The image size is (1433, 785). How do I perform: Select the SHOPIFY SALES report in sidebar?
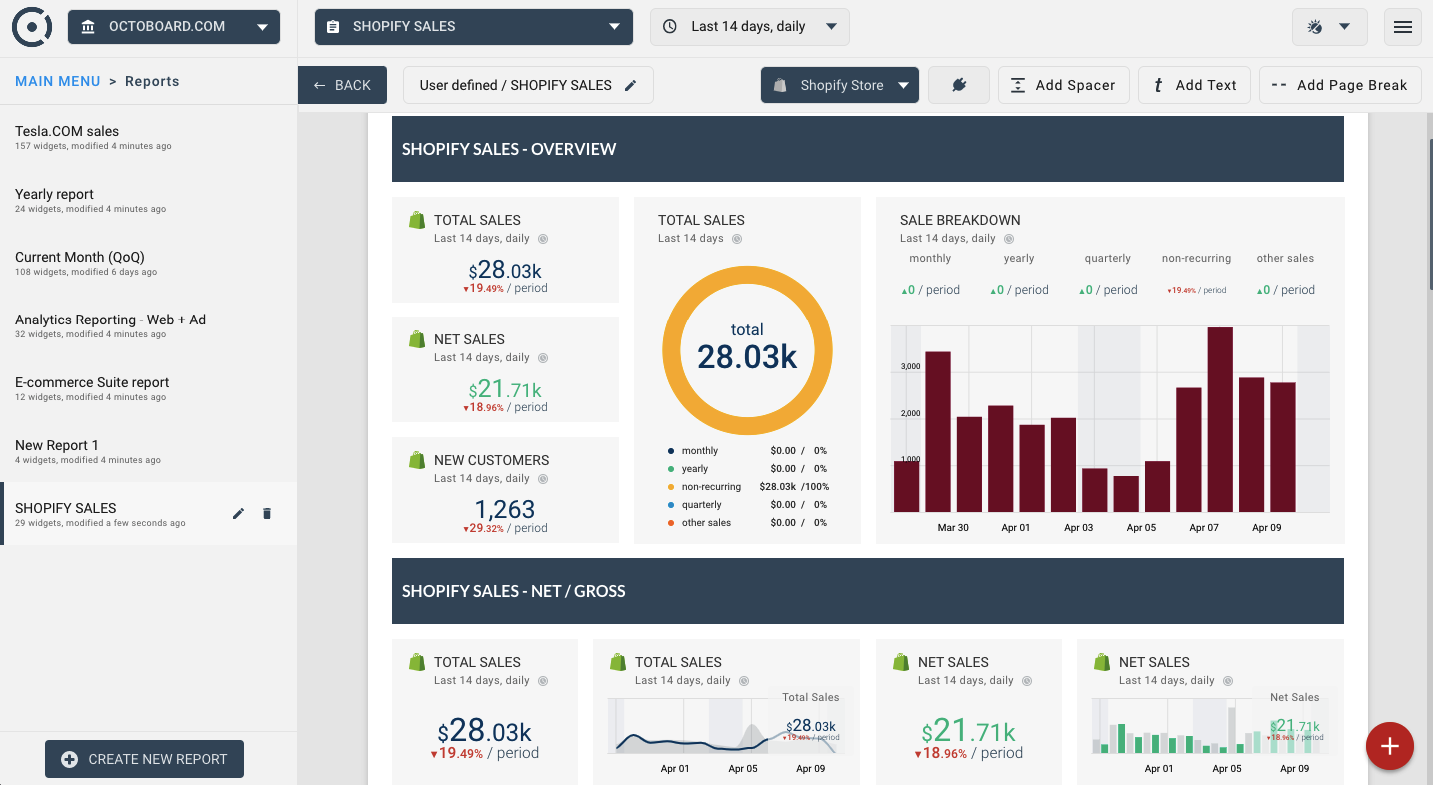coord(148,514)
